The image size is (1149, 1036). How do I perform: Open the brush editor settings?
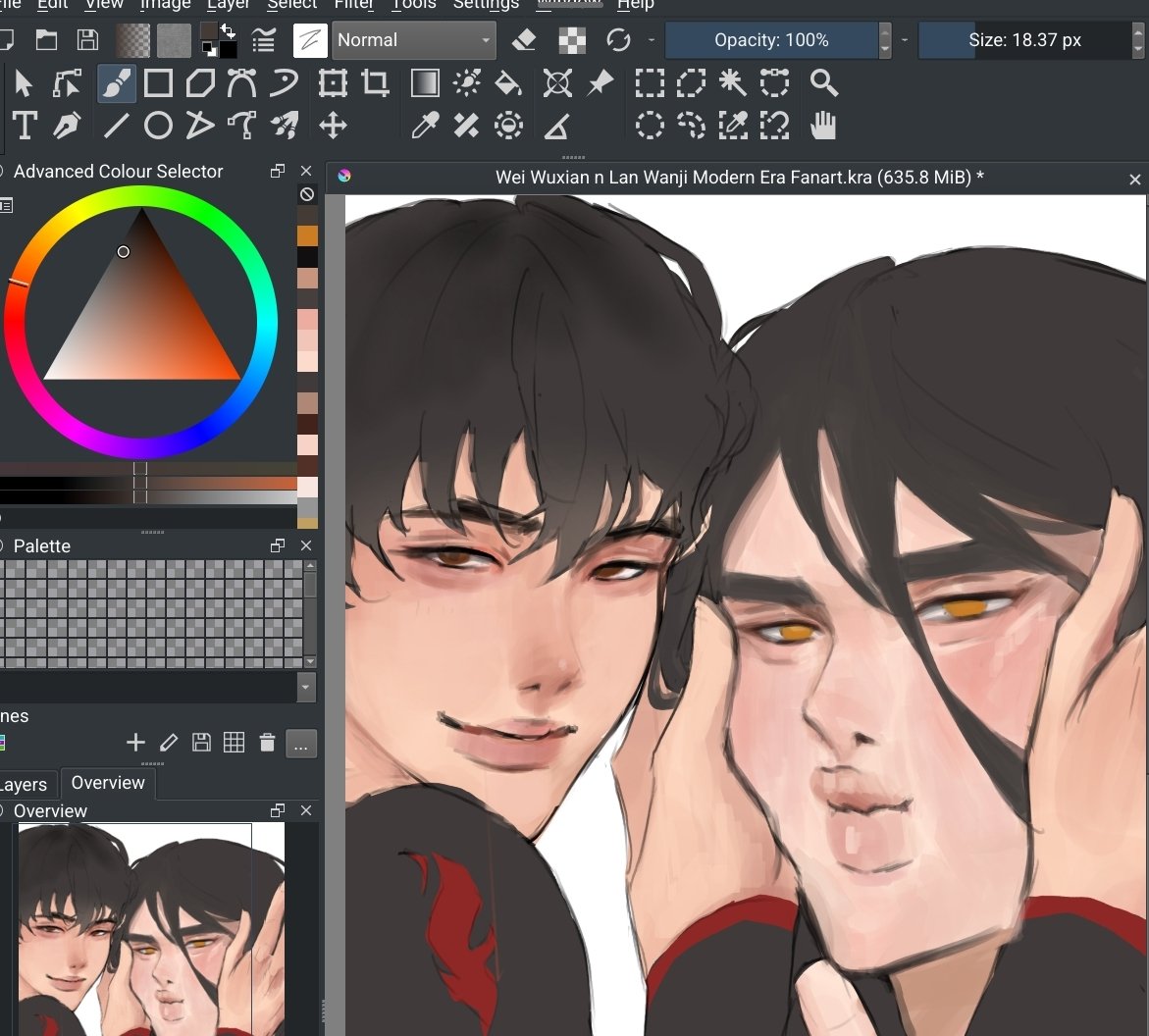tap(263, 39)
